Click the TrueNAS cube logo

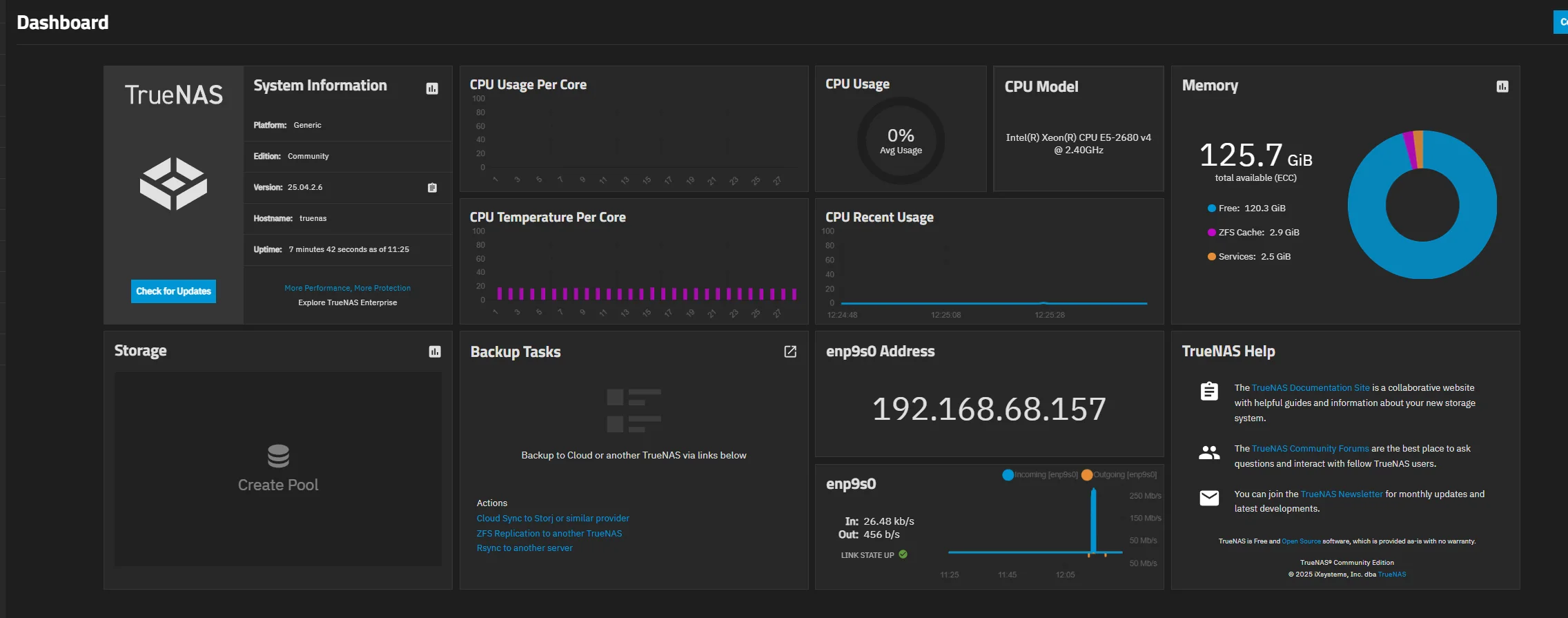point(173,184)
